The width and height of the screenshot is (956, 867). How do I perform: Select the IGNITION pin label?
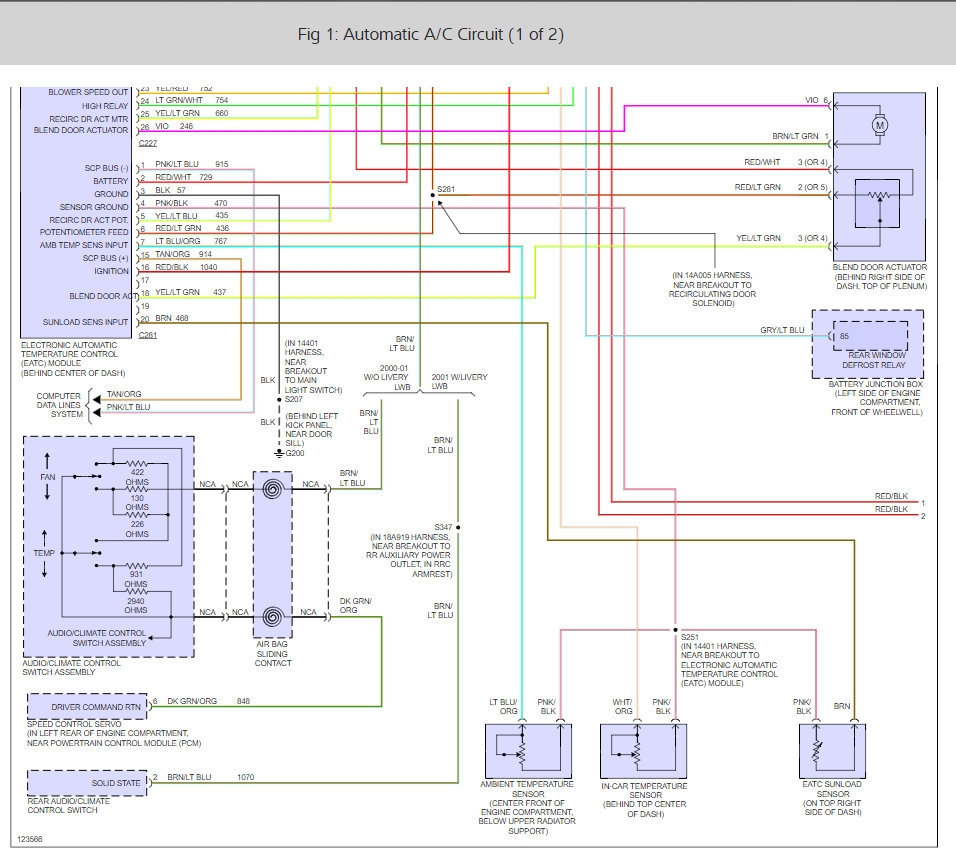pyautogui.click(x=111, y=271)
